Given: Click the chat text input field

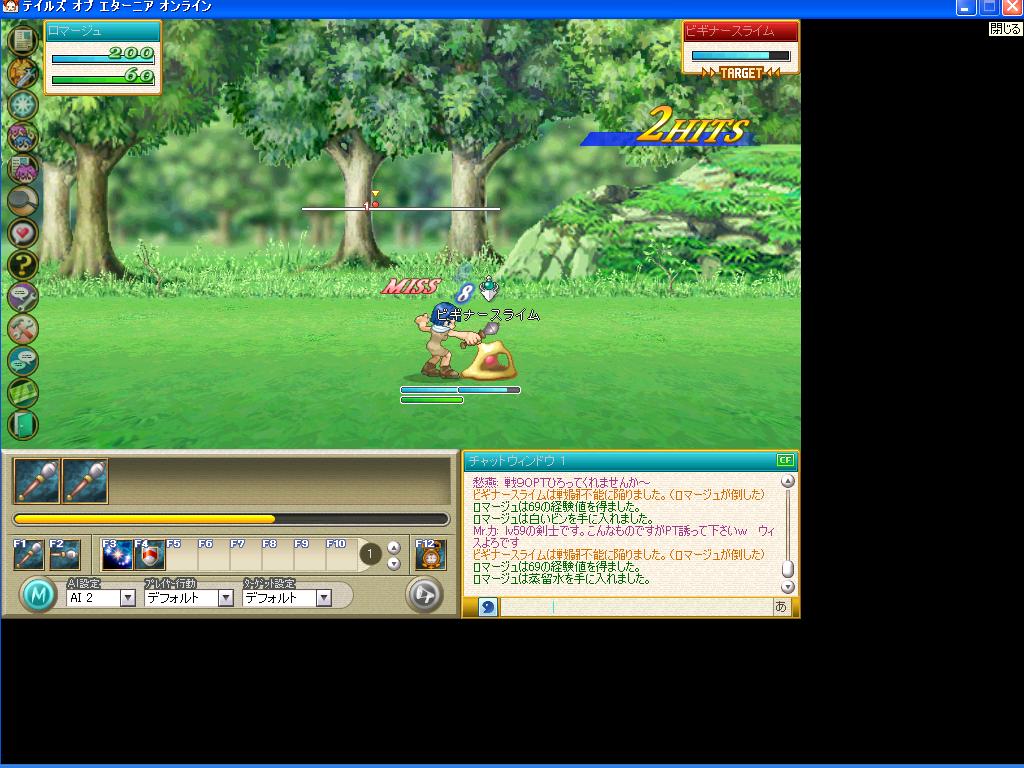Looking at the screenshot, I should pos(636,607).
